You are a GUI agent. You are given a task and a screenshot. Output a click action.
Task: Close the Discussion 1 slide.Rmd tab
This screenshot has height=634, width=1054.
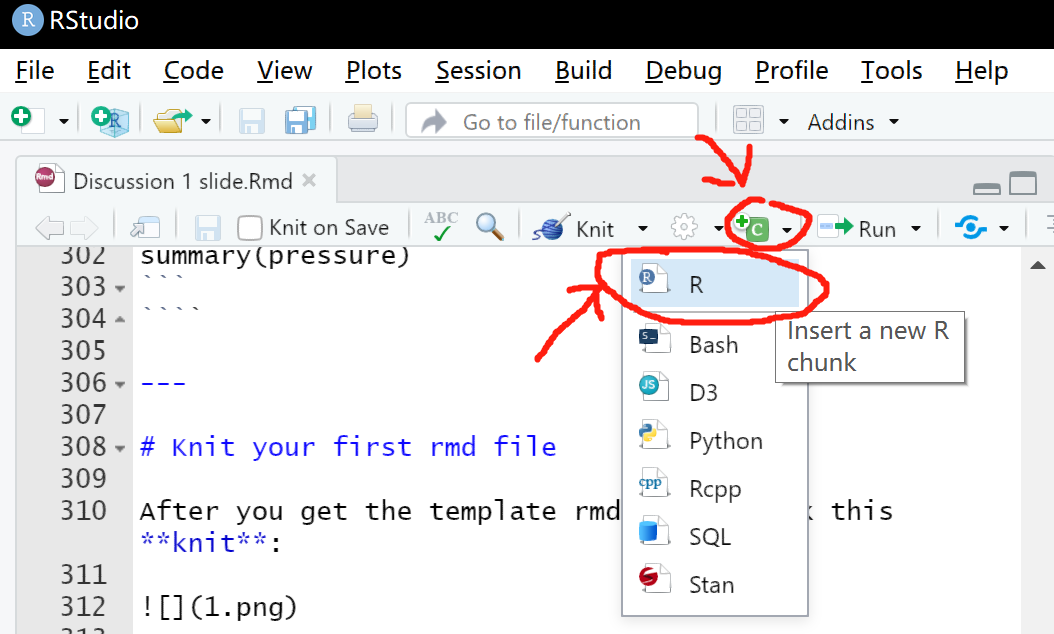pyautogui.click(x=309, y=180)
